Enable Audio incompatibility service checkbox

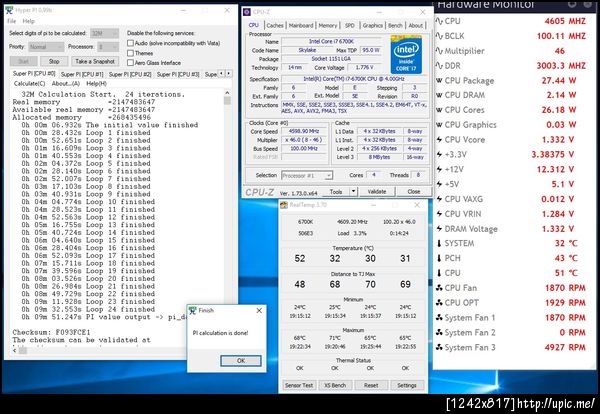[130, 43]
